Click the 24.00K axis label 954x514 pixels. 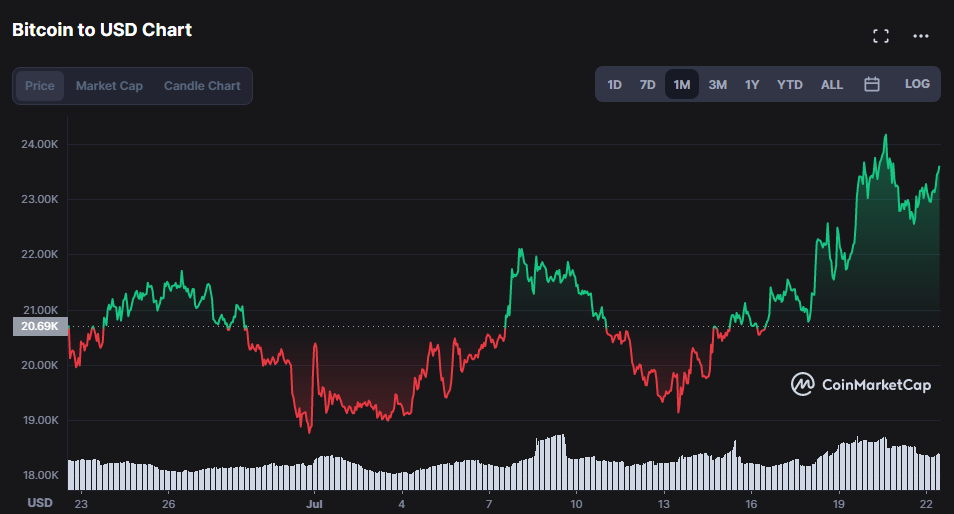pyautogui.click(x=40, y=144)
